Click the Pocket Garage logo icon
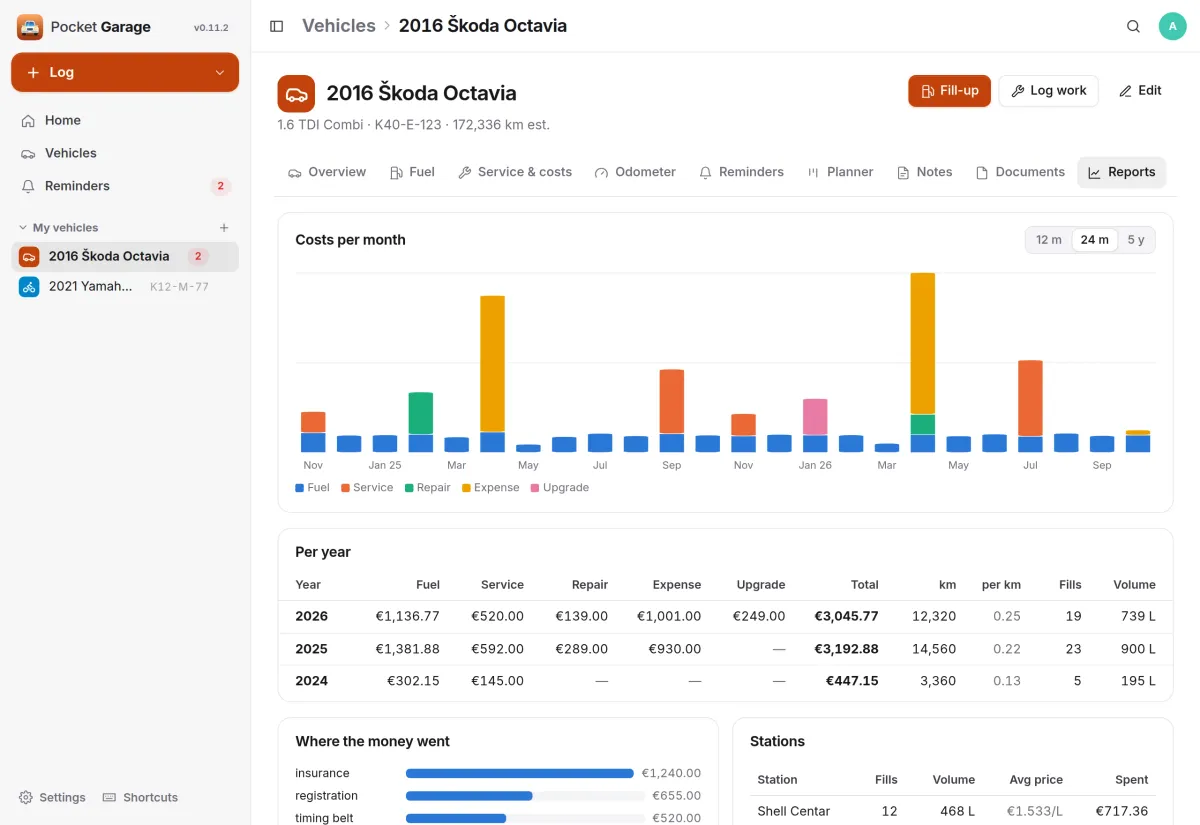 pyautogui.click(x=30, y=27)
